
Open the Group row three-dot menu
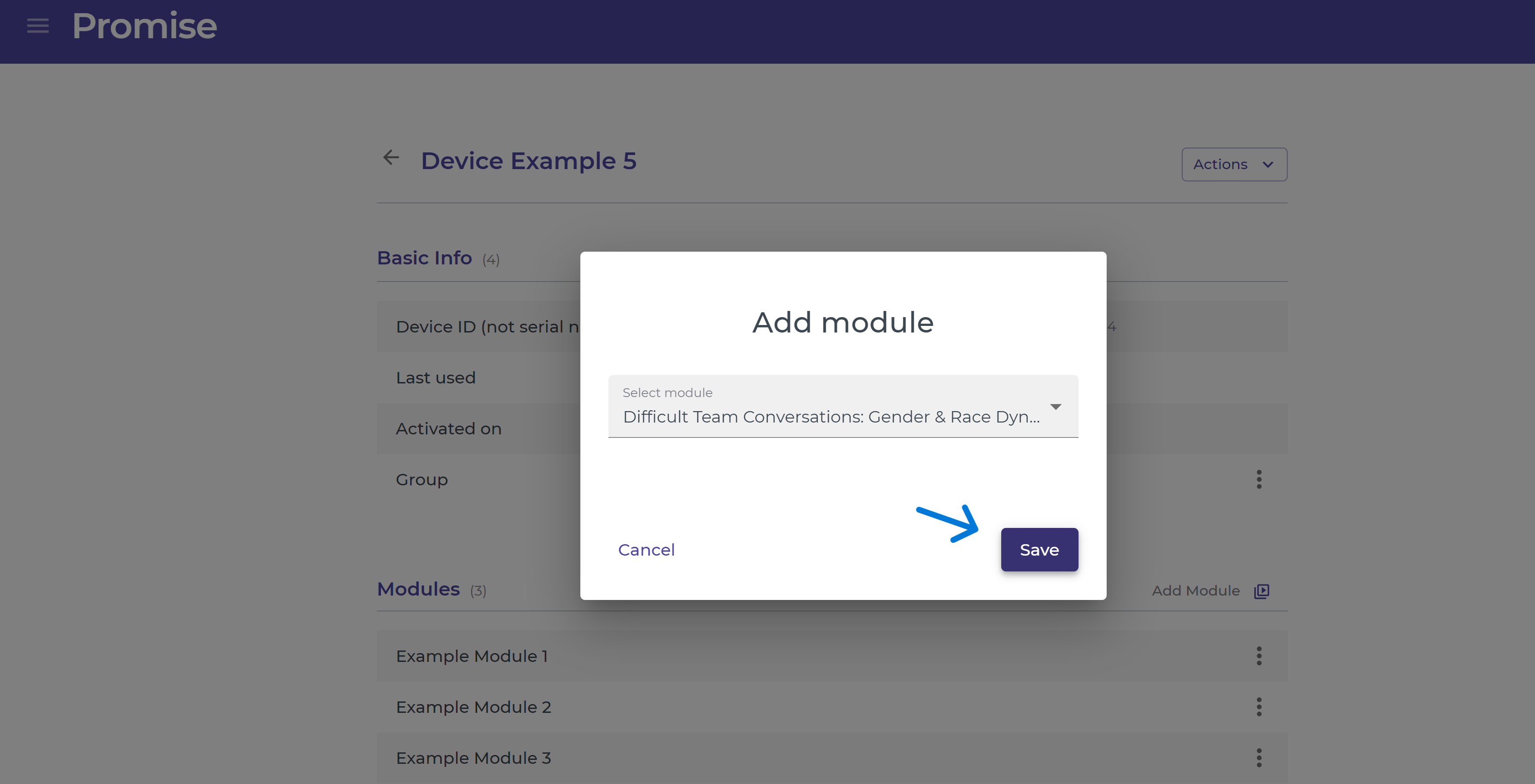coord(1259,480)
